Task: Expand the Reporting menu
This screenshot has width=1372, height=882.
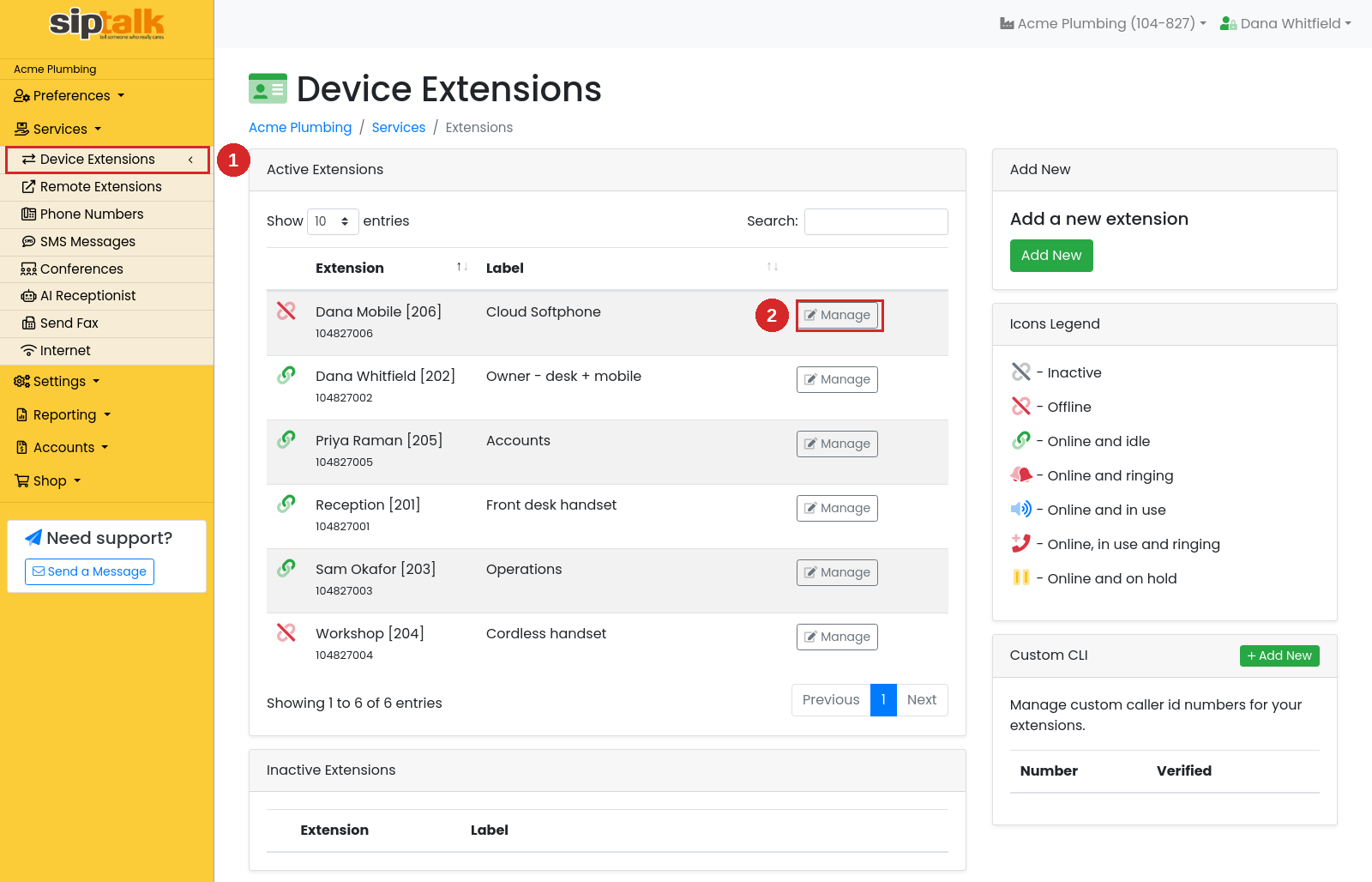Action: pos(63,414)
